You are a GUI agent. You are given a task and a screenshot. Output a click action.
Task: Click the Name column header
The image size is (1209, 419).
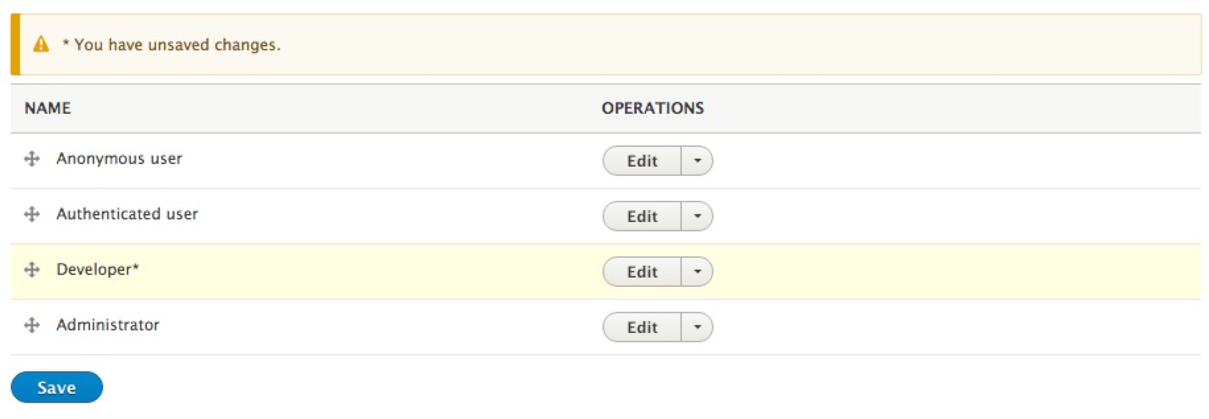coord(48,108)
